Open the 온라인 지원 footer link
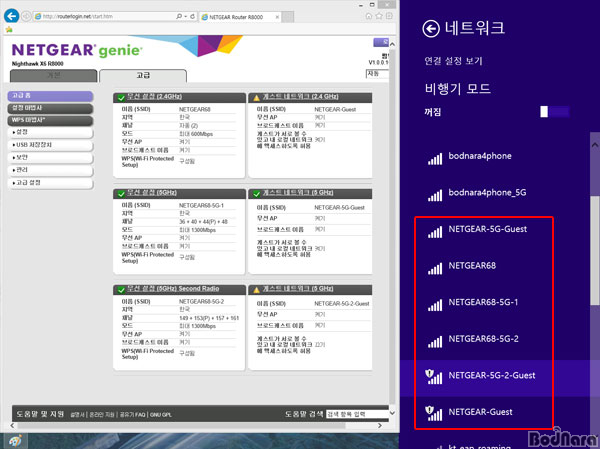600x449 pixels. click(102, 415)
